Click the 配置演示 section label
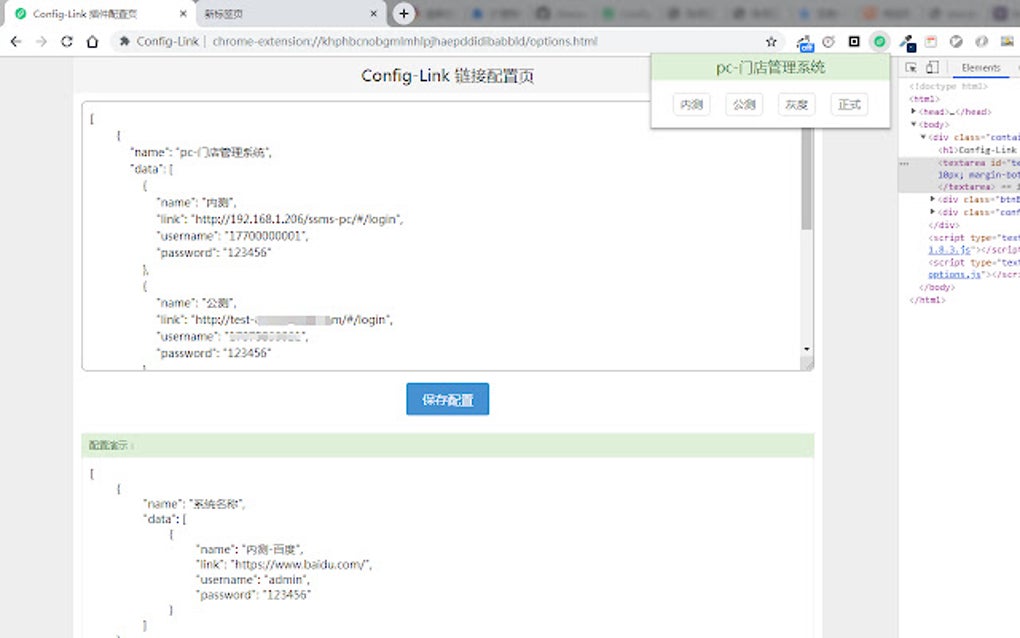This screenshot has width=1020, height=638. pyautogui.click(x=111, y=445)
